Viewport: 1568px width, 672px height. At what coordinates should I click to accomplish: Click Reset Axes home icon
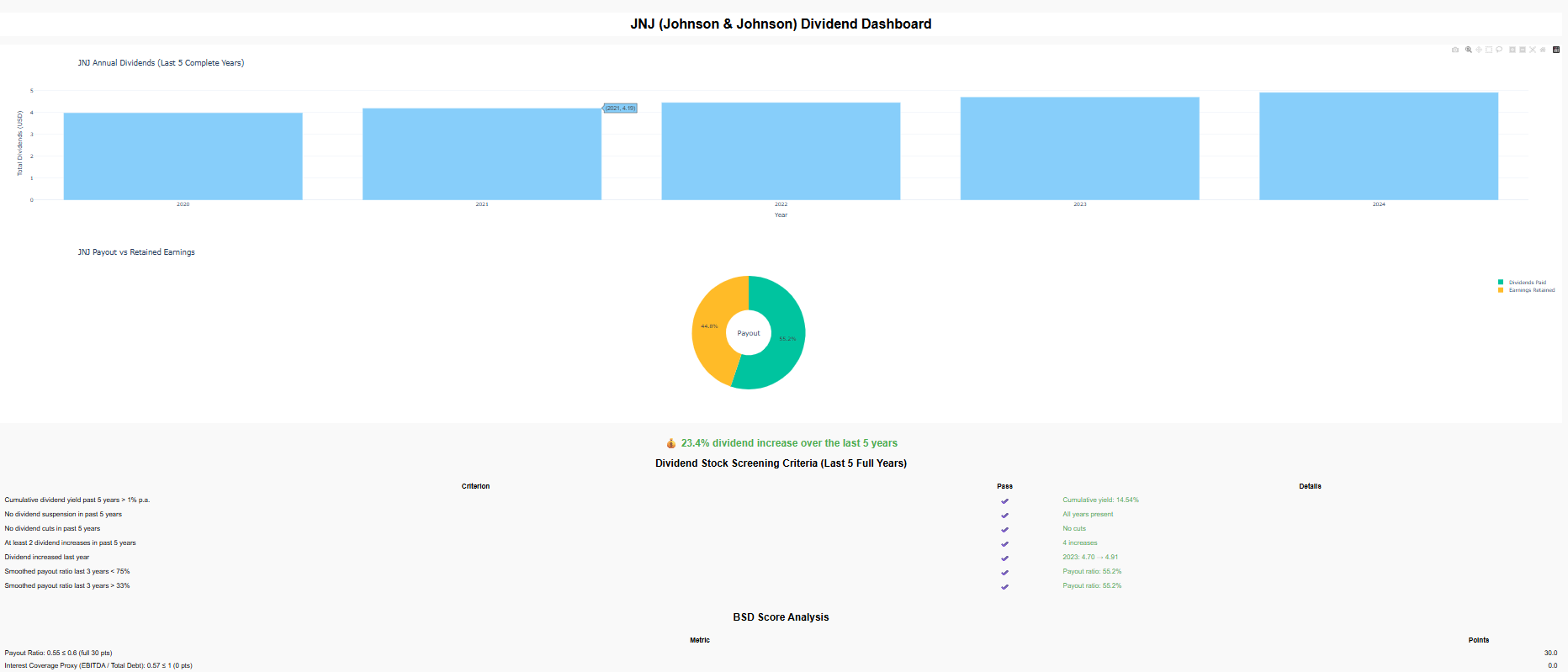(x=1543, y=50)
